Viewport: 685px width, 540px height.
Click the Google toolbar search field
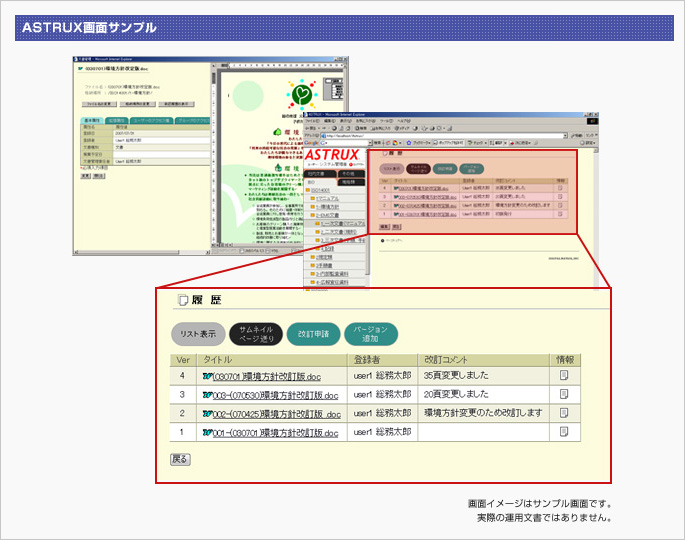[344, 143]
